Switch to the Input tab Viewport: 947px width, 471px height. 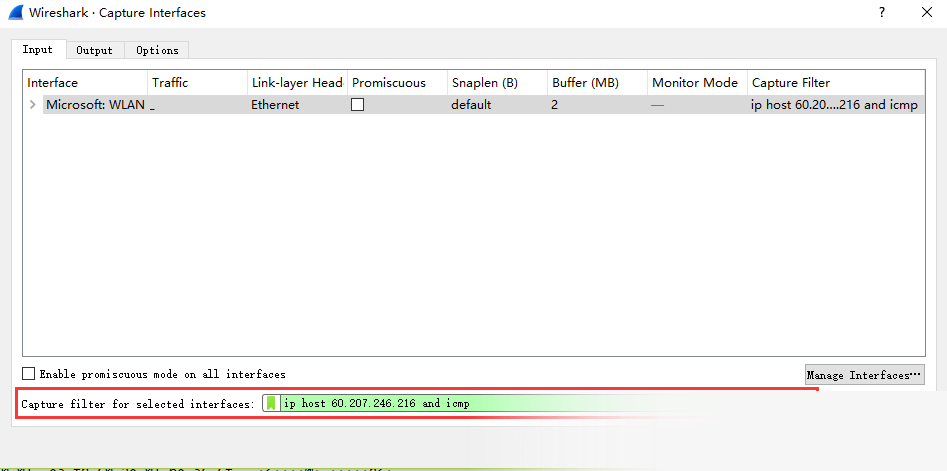point(37,50)
